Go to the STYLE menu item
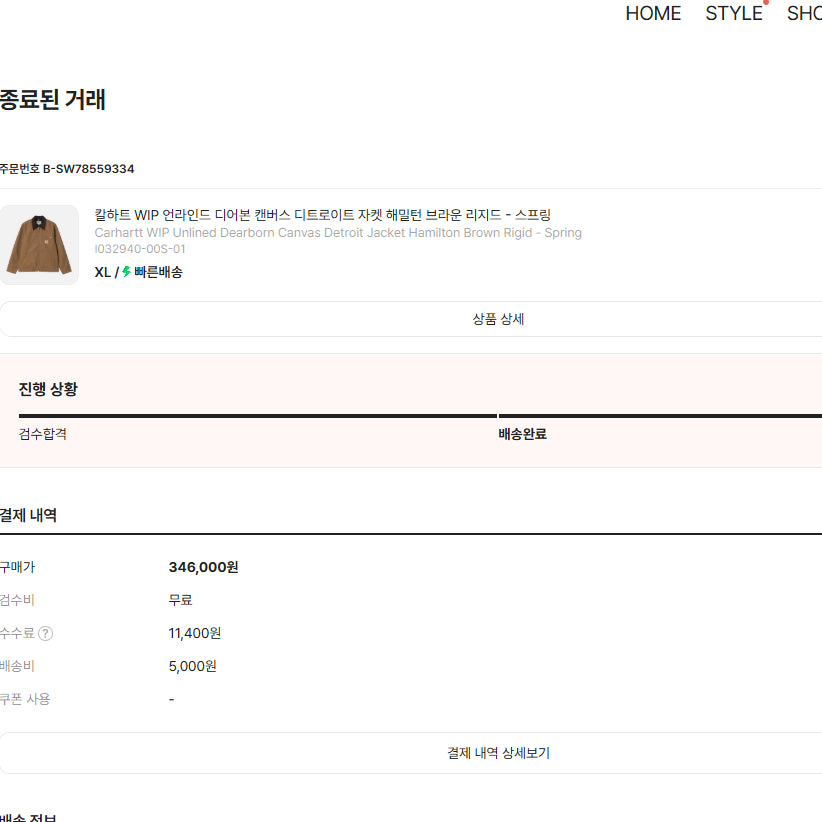 (x=733, y=14)
